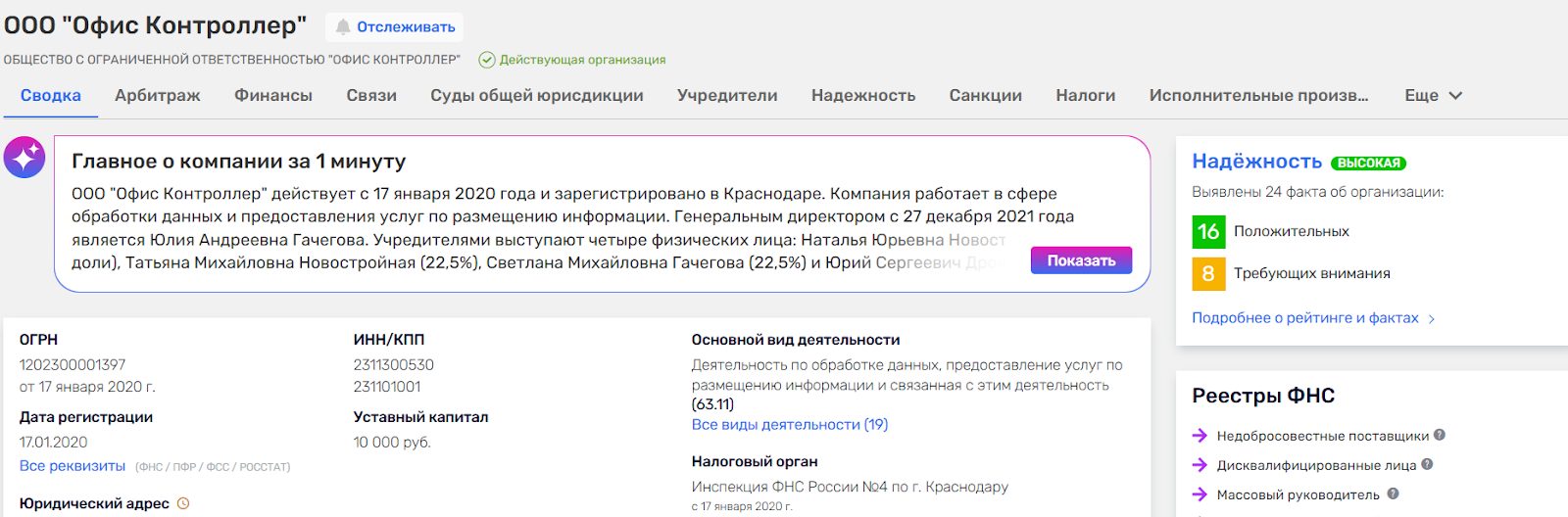The height and width of the screenshot is (517, 1568).
Task: Click Дисквалифицированные лица registry item
Action: 1317,465
